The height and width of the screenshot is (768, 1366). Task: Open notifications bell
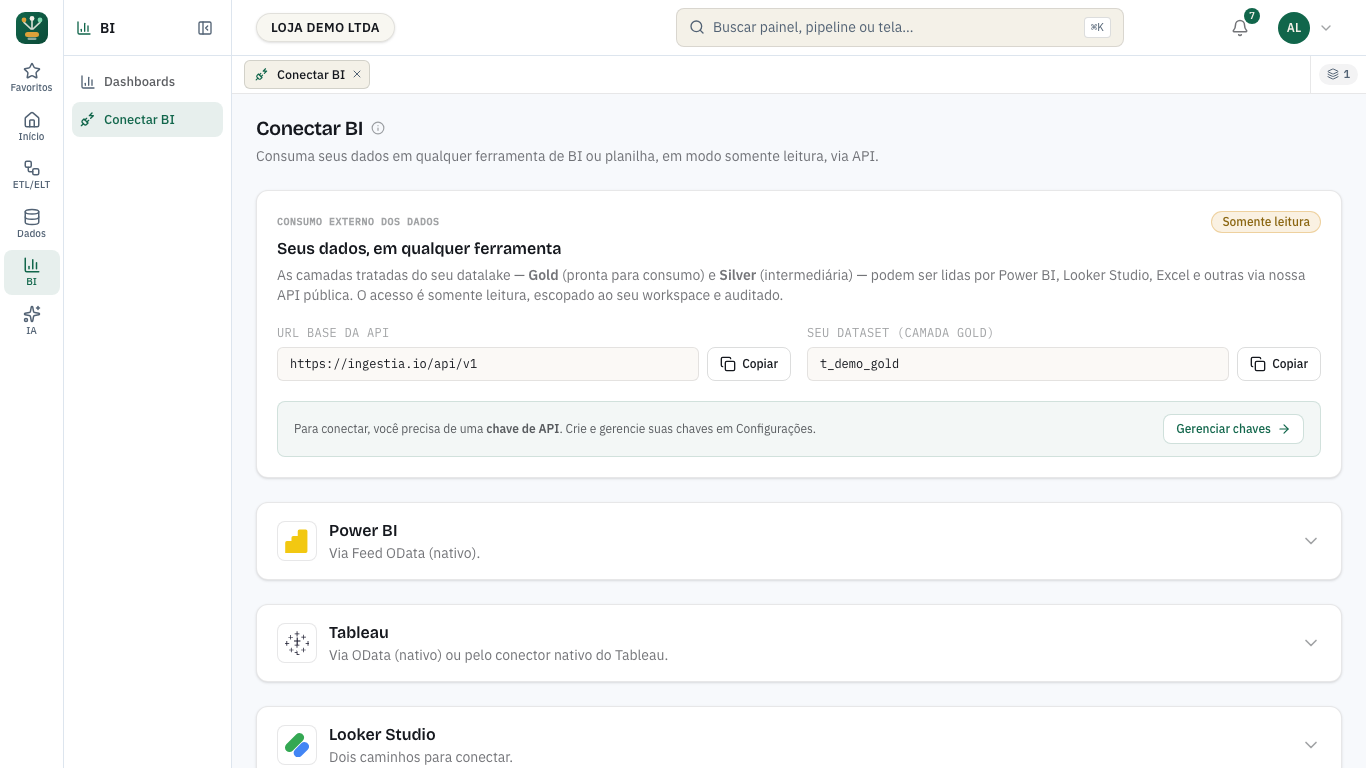tap(1240, 28)
